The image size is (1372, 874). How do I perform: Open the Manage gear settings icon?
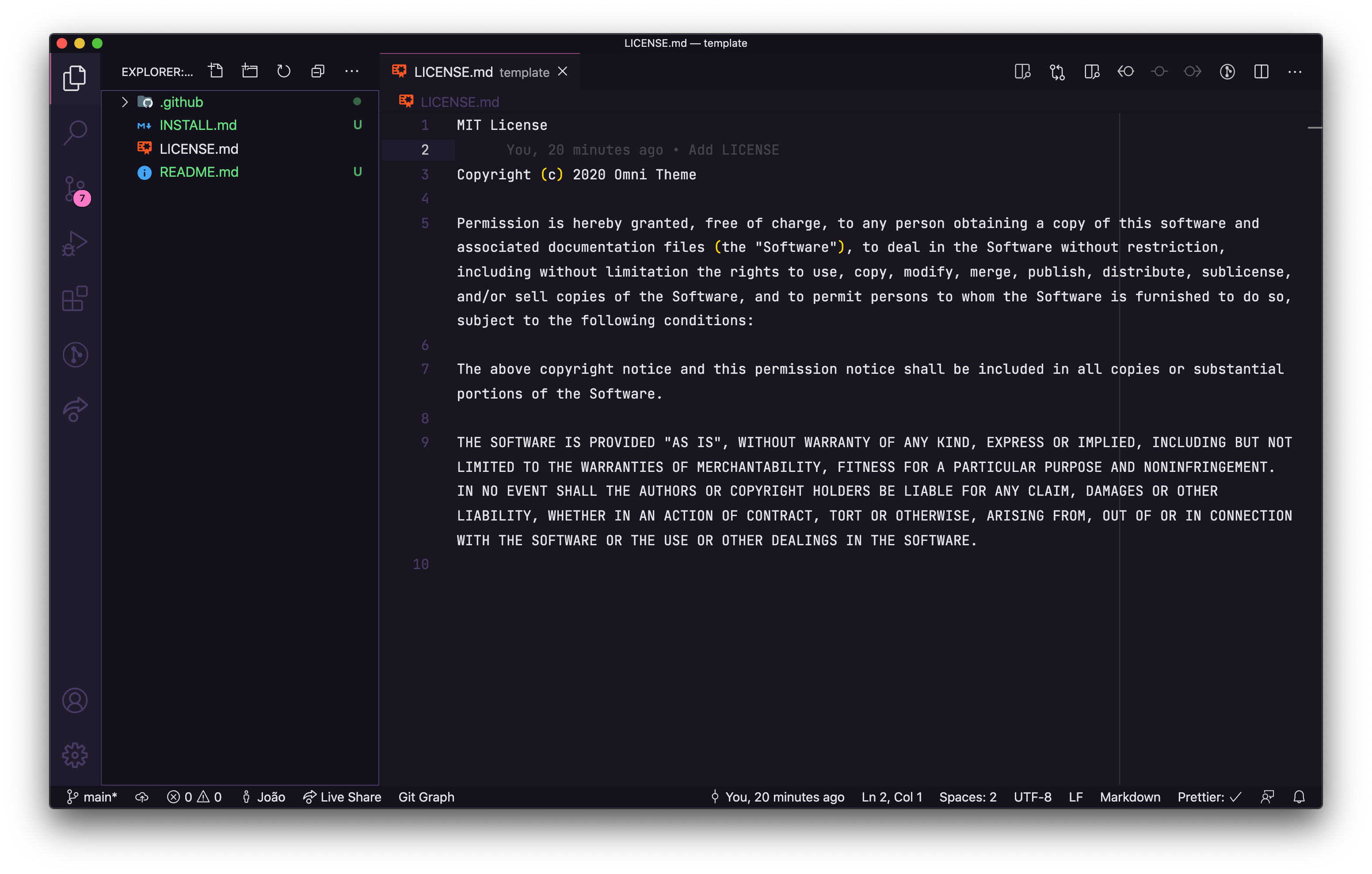[x=75, y=755]
